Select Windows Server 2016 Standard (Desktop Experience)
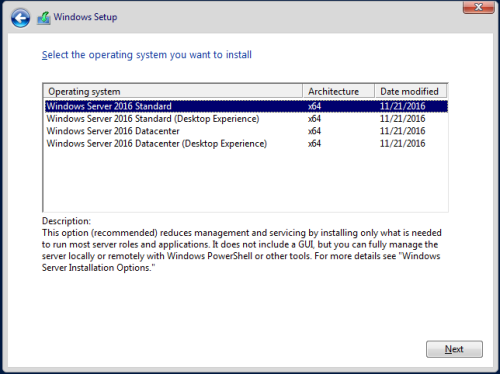Screen dimensions: 500x374 (x=246, y=119)
